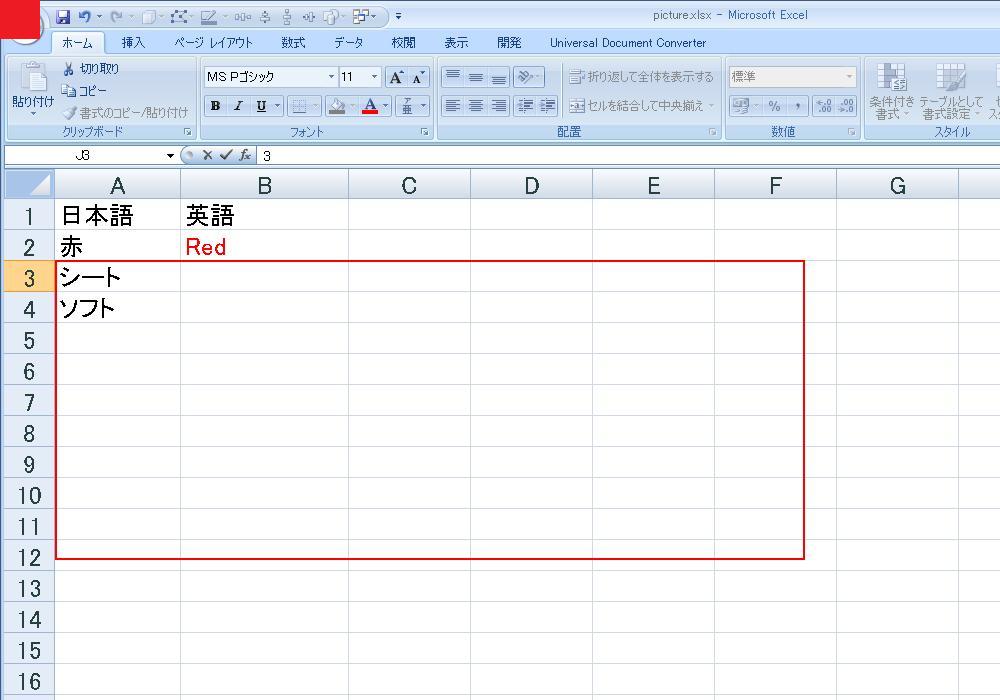Click the Save icon in quick access toolbar
The image size is (1000, 700).
(63, 17)
